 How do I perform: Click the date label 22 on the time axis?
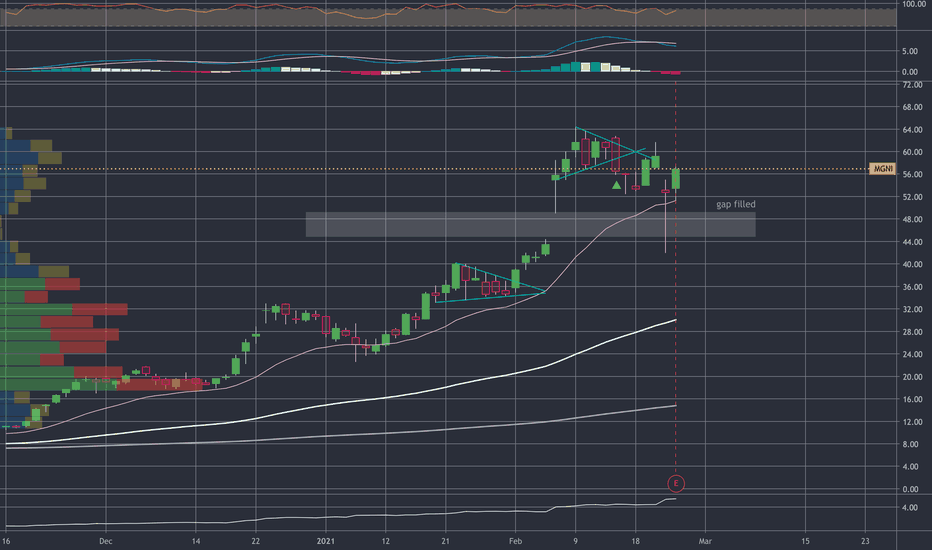[256, 541]
